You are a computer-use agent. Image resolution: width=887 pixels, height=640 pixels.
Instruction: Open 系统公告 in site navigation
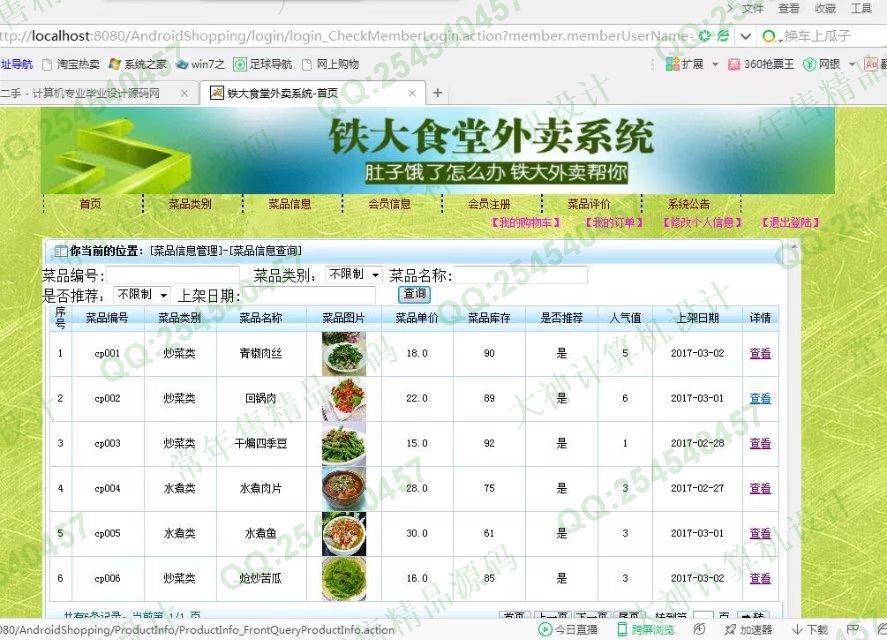coord(688,204)
